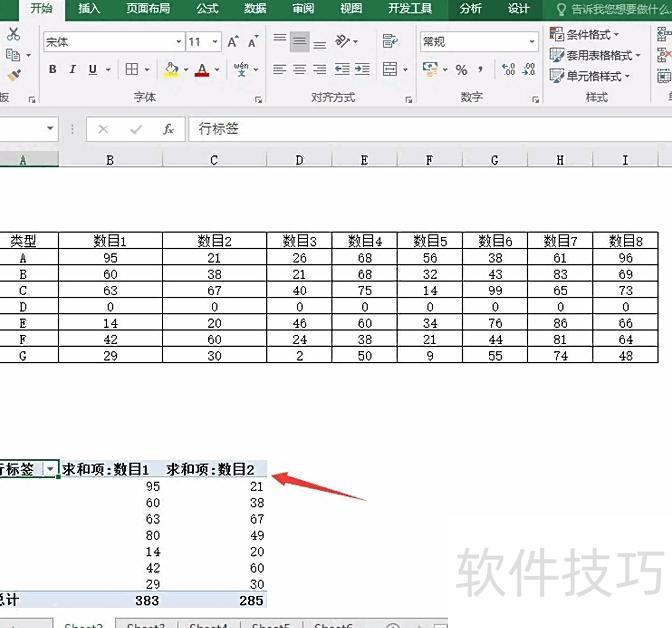Viewport: 672px width, 628px height.
Task: Open the 常规 number format dropdown
Action: pos(532,42)
